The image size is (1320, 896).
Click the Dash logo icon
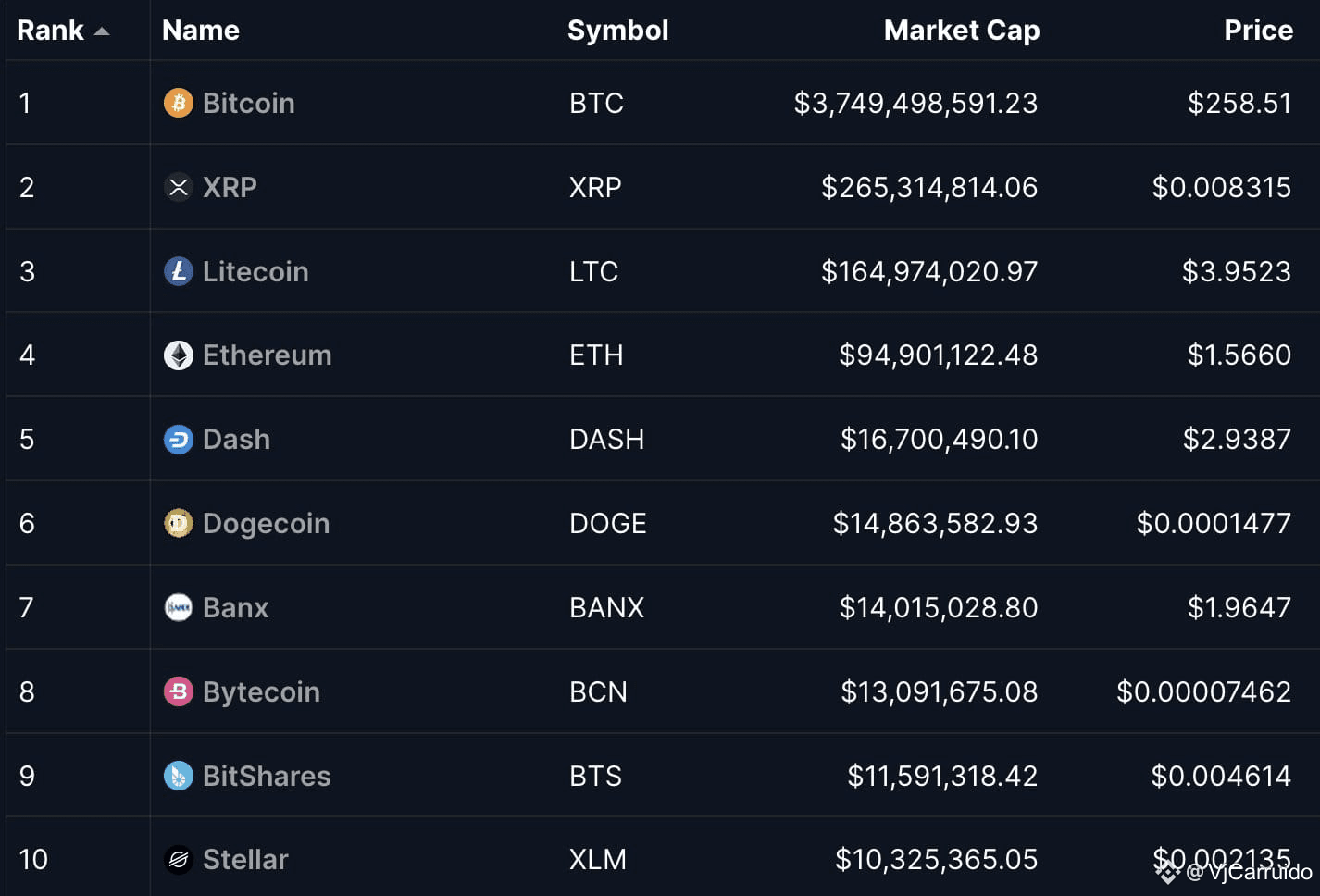point(179,439)
